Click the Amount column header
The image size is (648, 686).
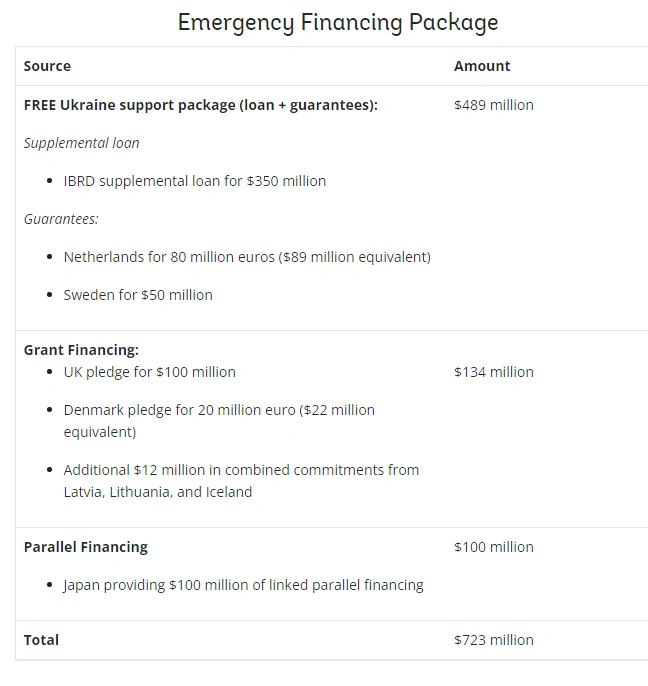[x=482, y=66]
